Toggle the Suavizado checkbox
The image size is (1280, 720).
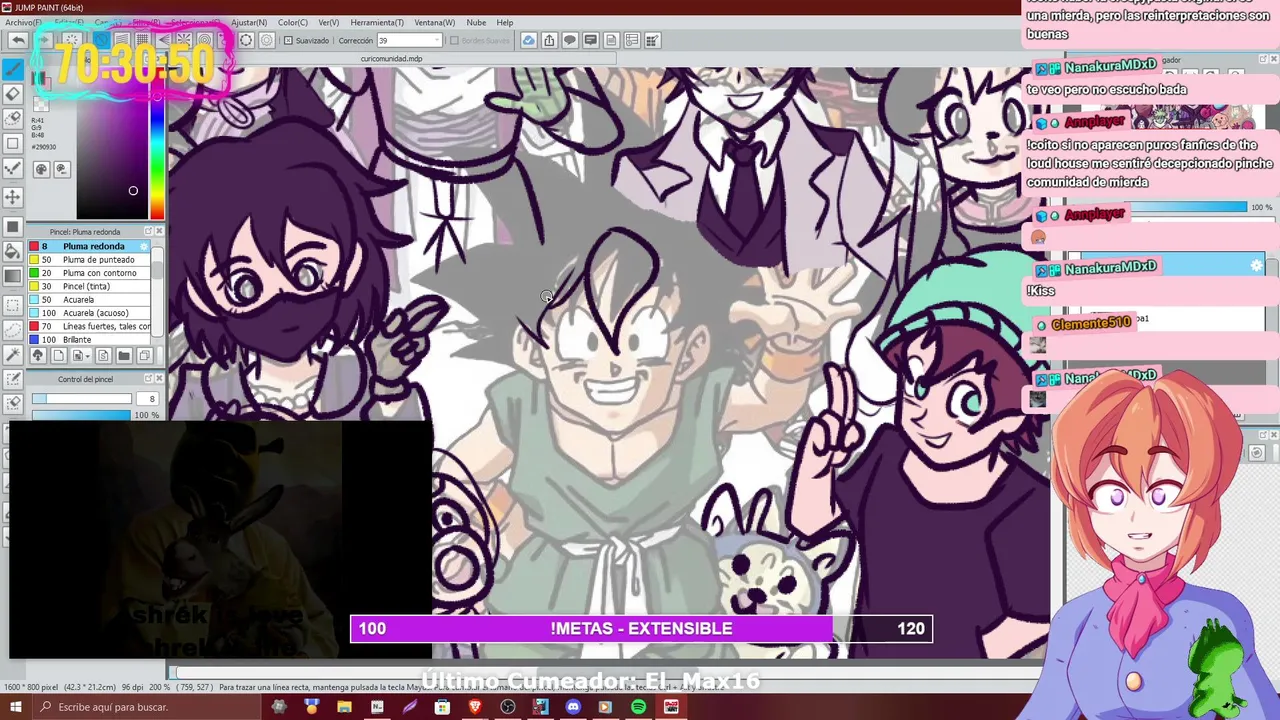click(288, 40)
